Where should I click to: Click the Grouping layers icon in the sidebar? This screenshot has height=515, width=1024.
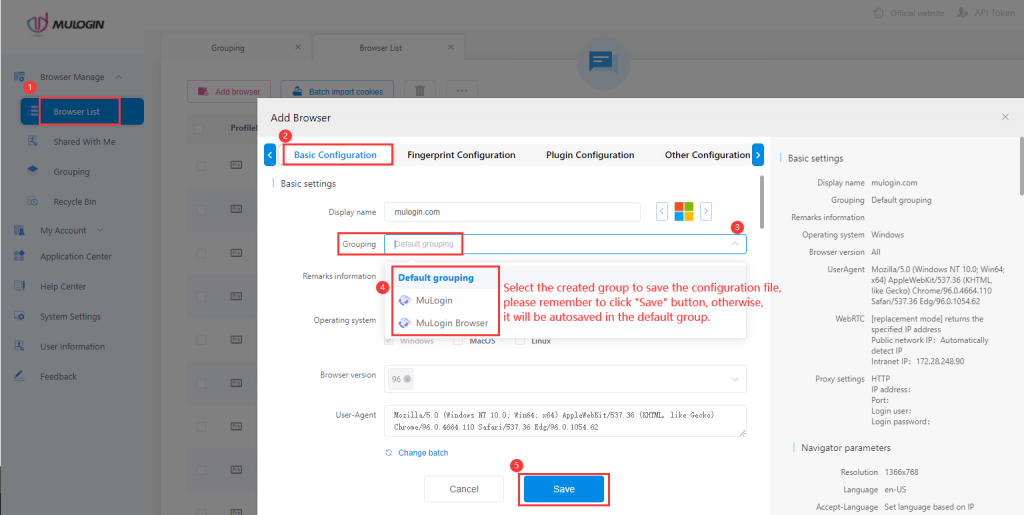click(33, 171)
